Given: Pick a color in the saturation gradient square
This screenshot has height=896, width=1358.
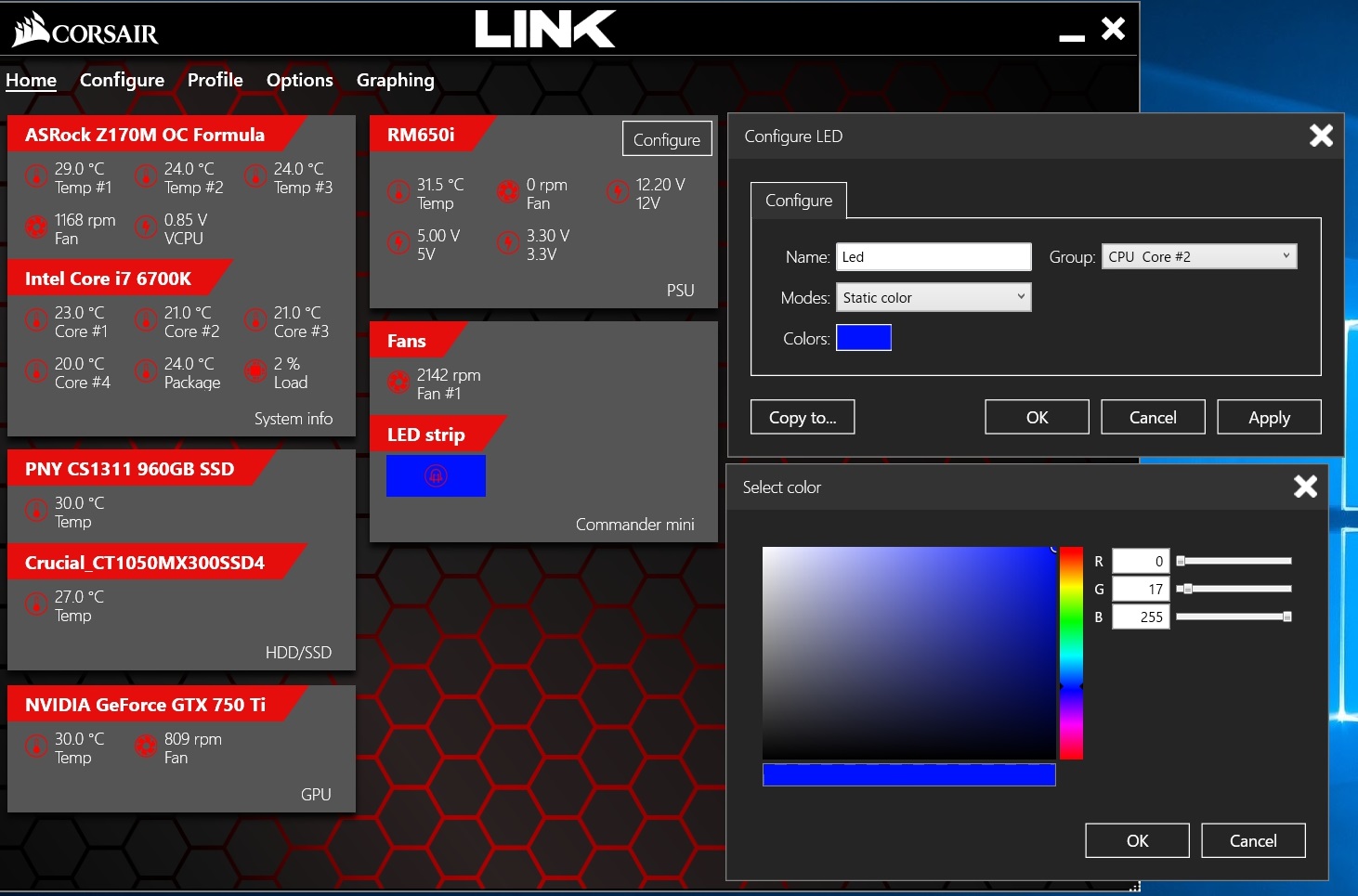Looking at the screenshot, I should click(x=908, y=653).
